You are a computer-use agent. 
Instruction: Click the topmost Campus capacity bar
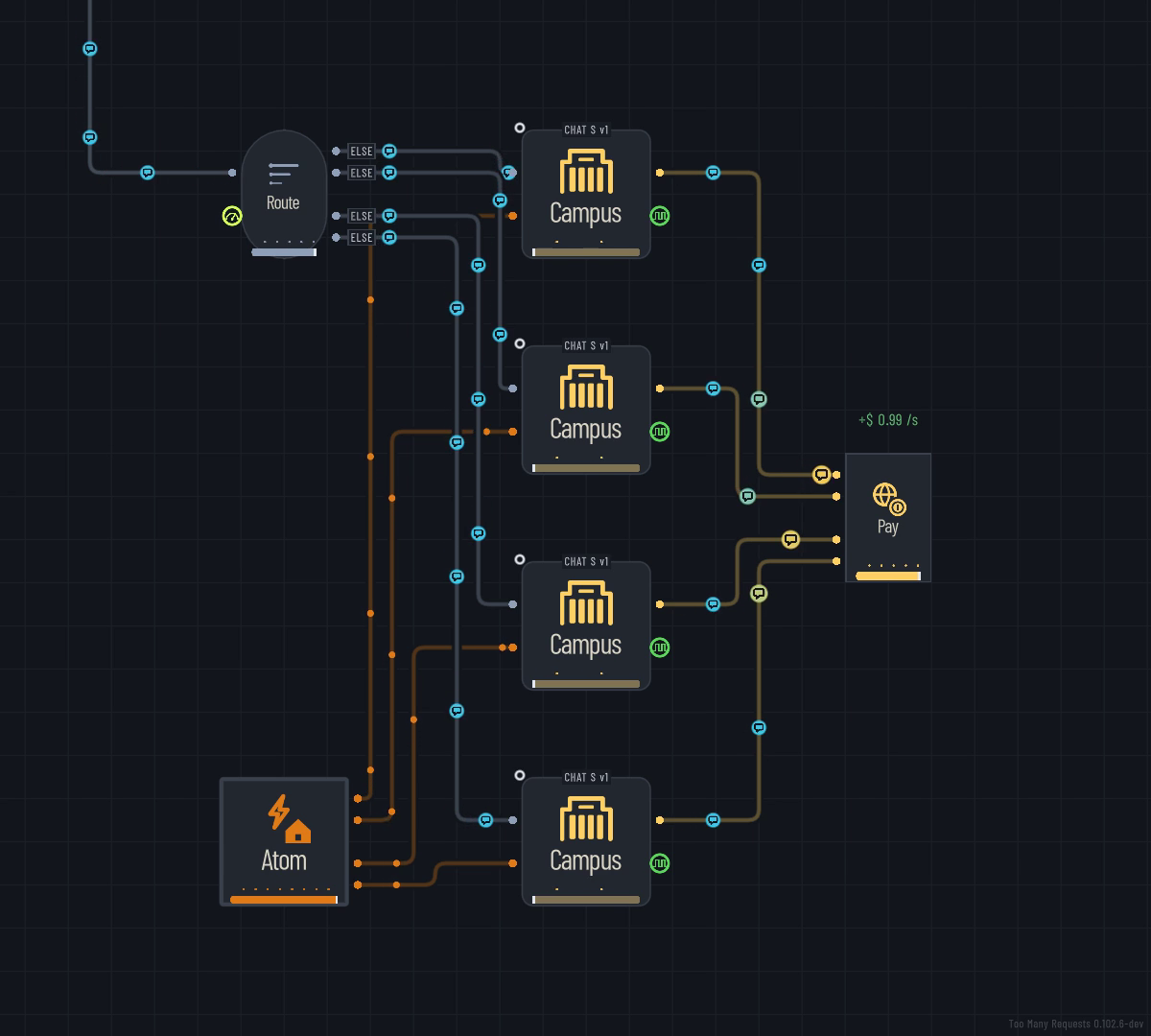(x=586, y=252)
